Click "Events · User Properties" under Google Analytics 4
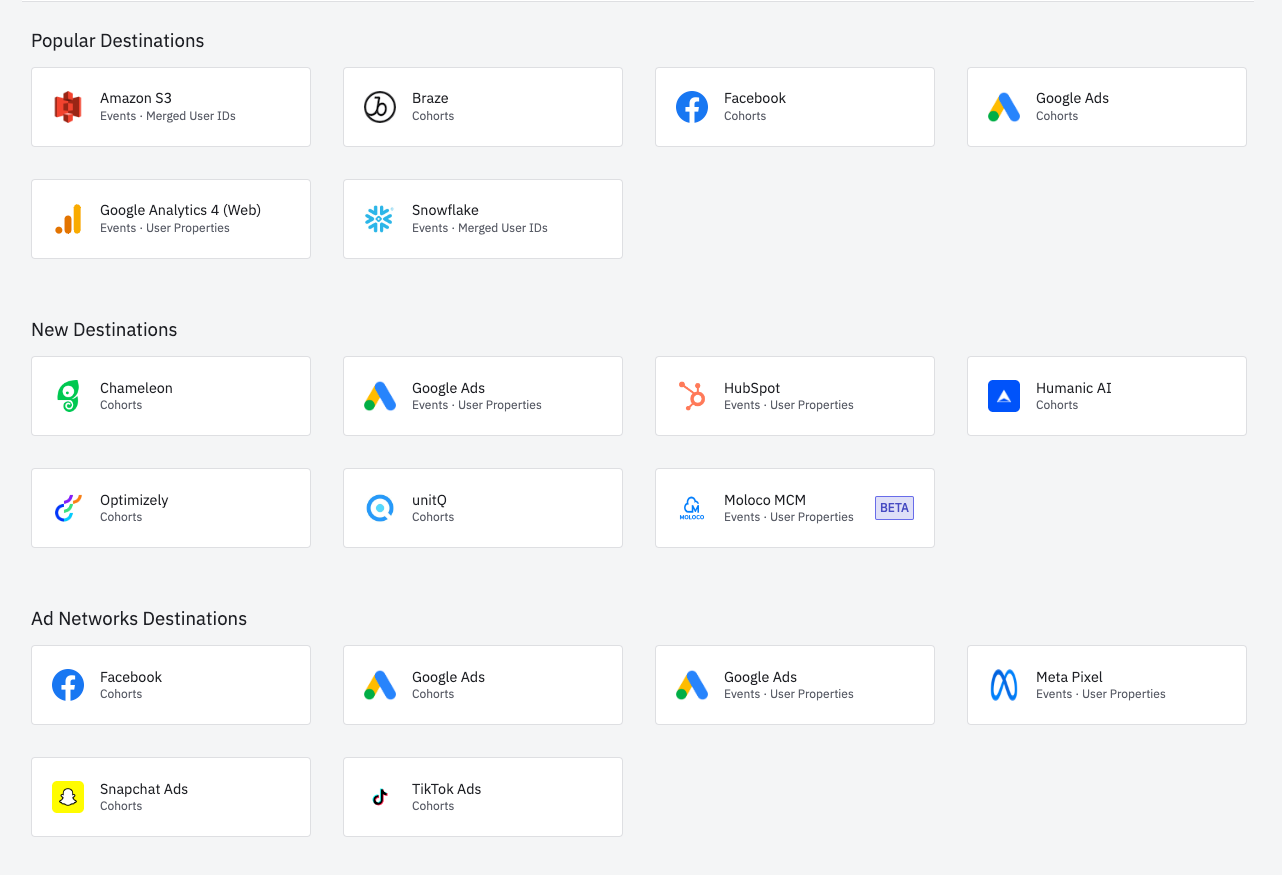Viewport: 1282px width, 875px height. 165,228
